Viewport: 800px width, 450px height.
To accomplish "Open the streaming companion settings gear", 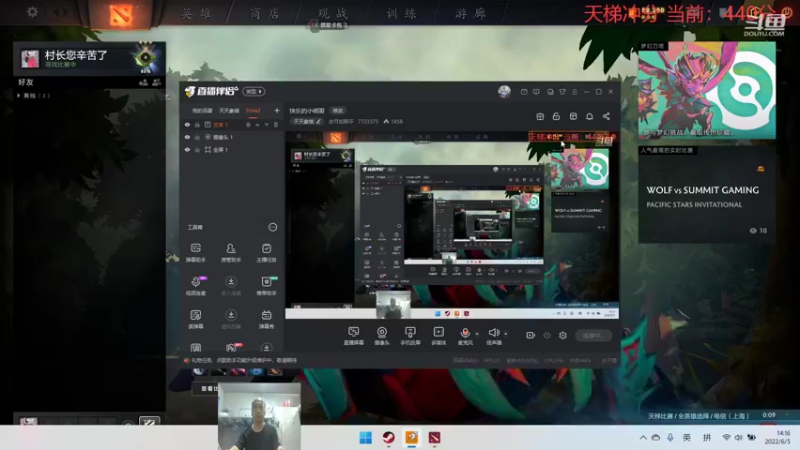I will [563, 335].
